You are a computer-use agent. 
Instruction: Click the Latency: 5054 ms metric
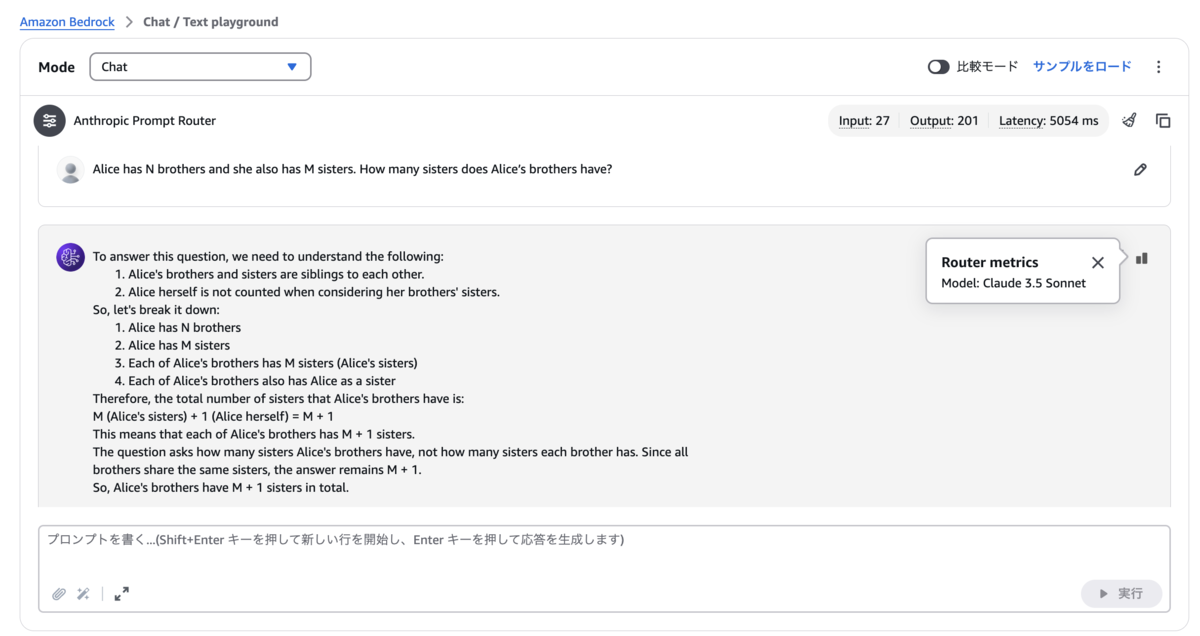1048,121
